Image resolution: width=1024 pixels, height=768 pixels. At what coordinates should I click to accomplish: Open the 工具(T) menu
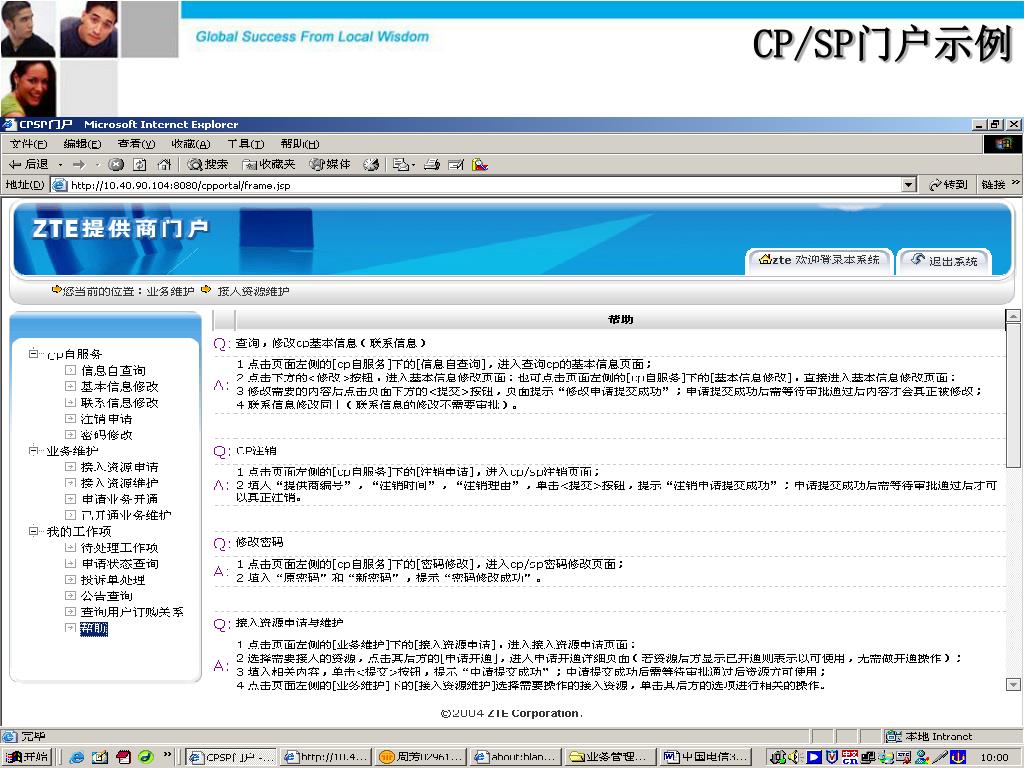click(x=246, y=144)
